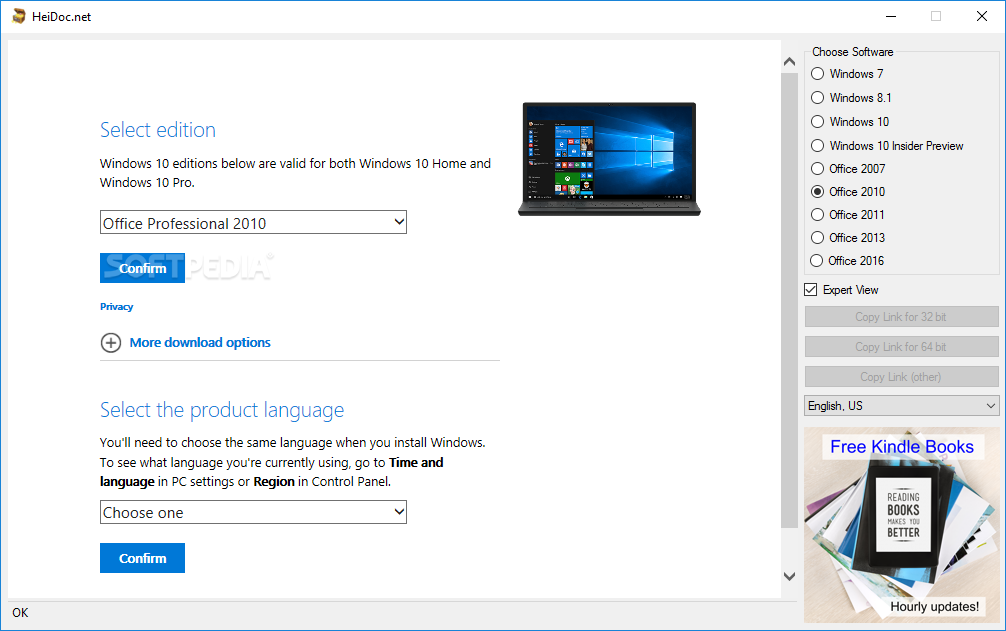The width and height of the screenshot is (1006, 631).
Task: Open the English, US language dropdown
Action: tap(901, 406)
